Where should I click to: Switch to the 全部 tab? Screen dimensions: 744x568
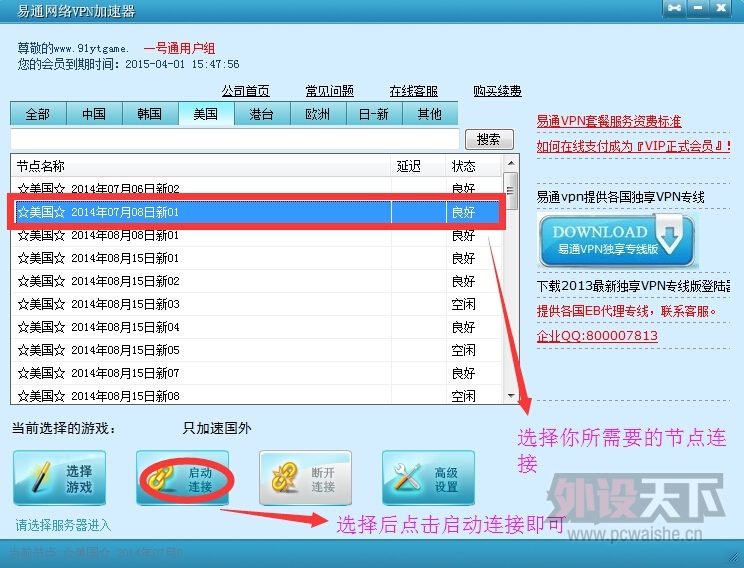point(38,114)
